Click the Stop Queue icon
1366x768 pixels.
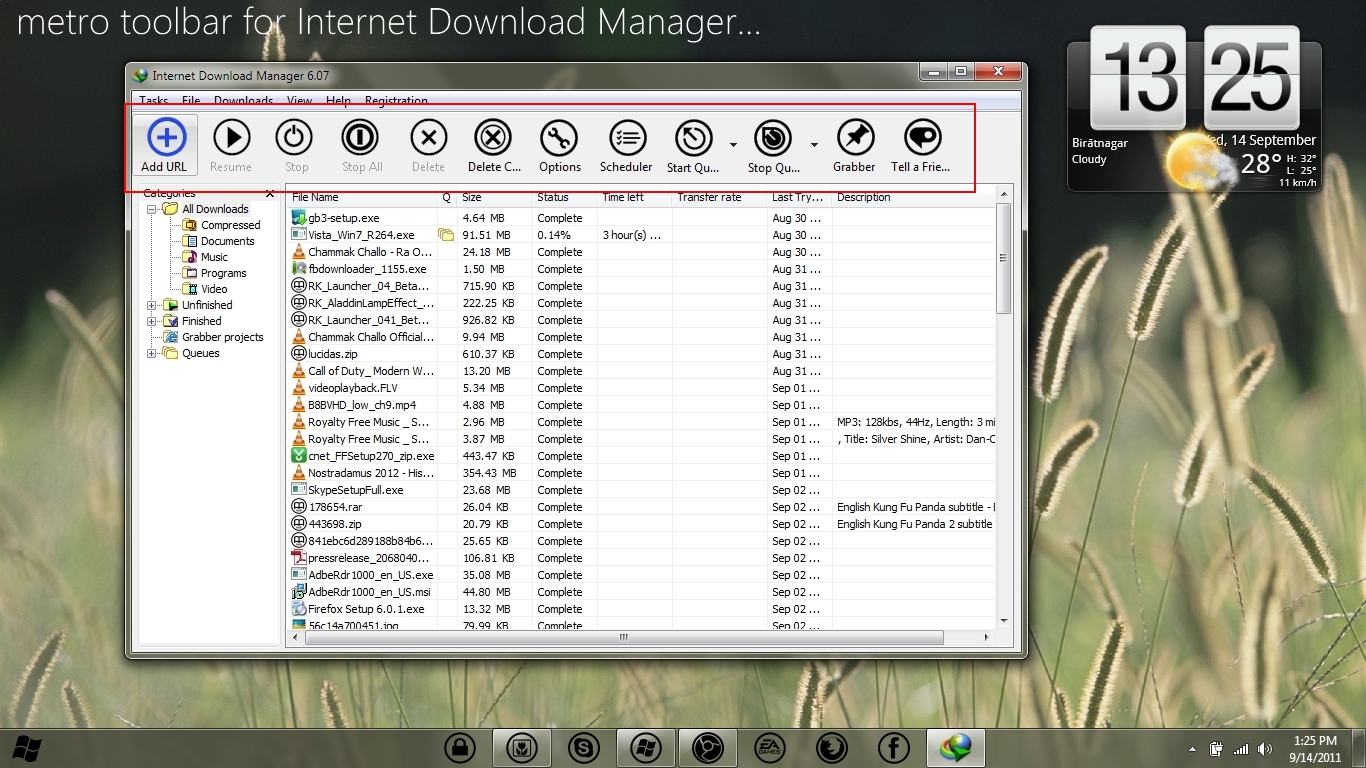773,137
